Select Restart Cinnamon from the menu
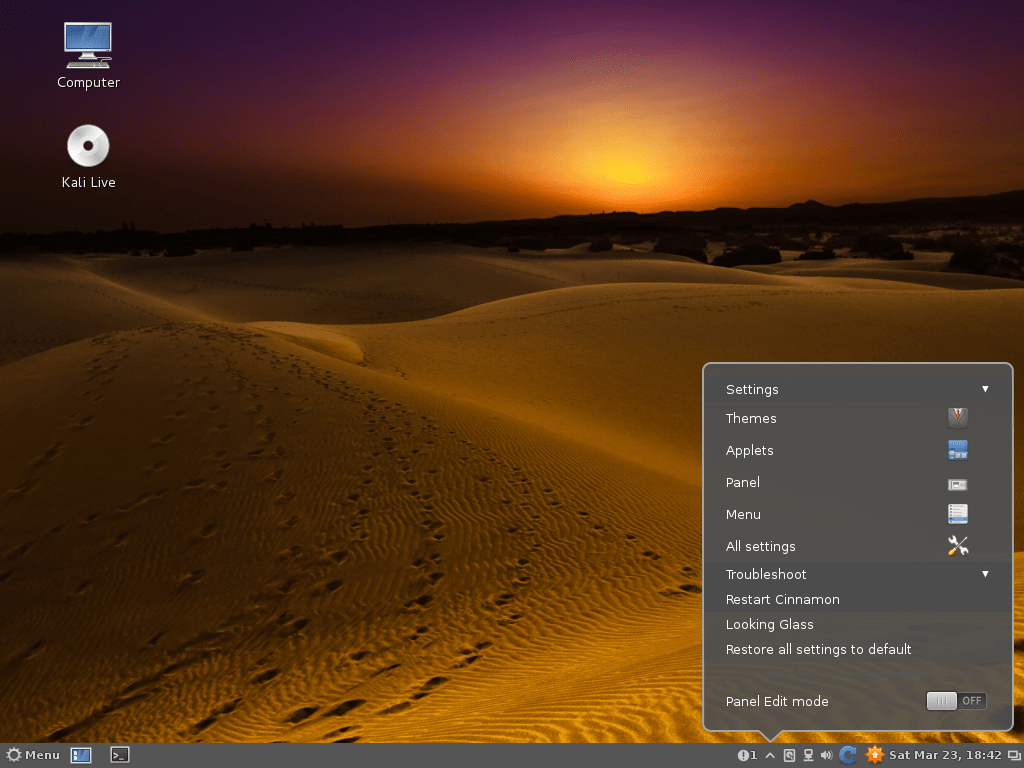The image size is (1024, 768). pyautogui.click(x=782, y=599)
